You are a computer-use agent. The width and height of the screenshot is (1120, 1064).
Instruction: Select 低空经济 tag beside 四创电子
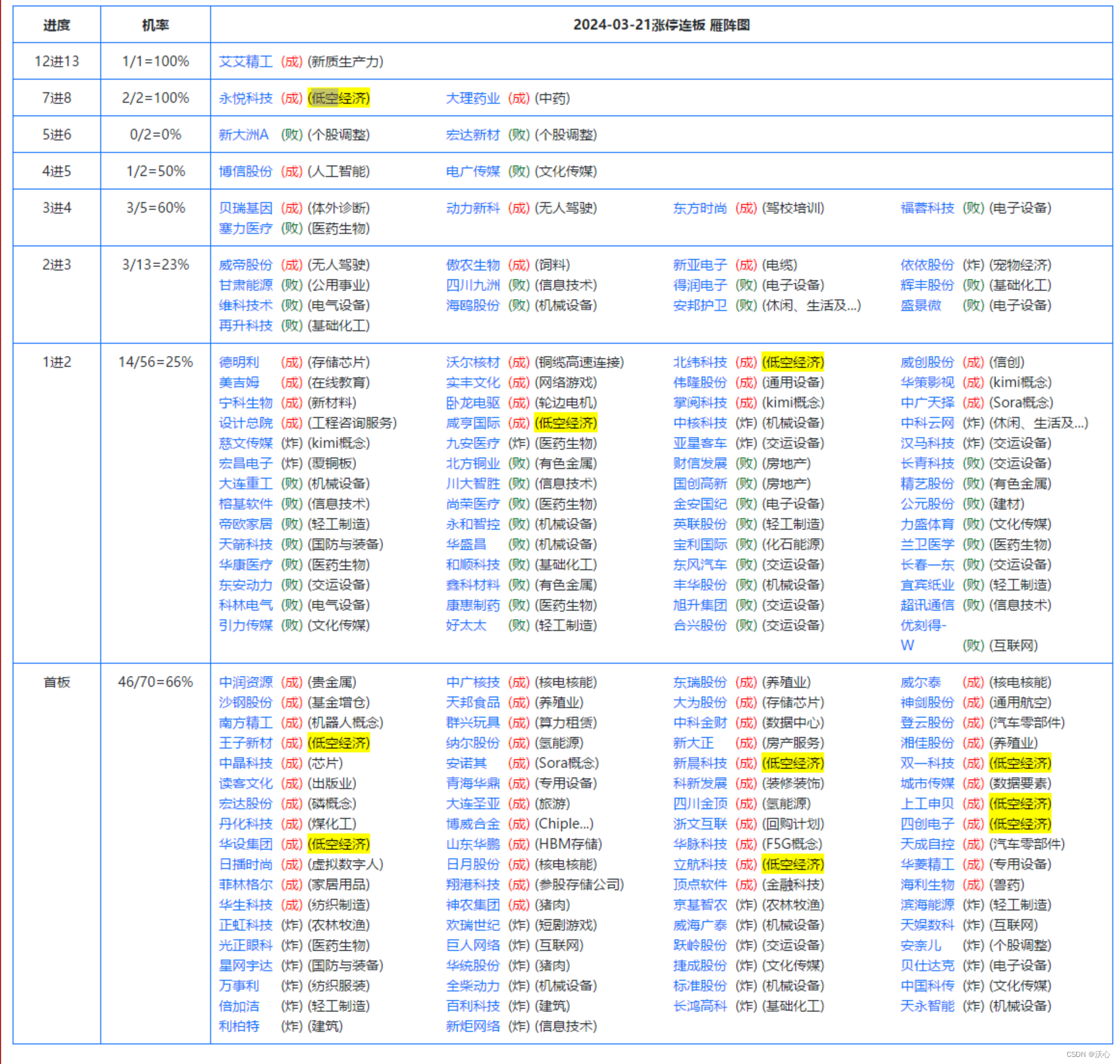(x=1020, y=824)
